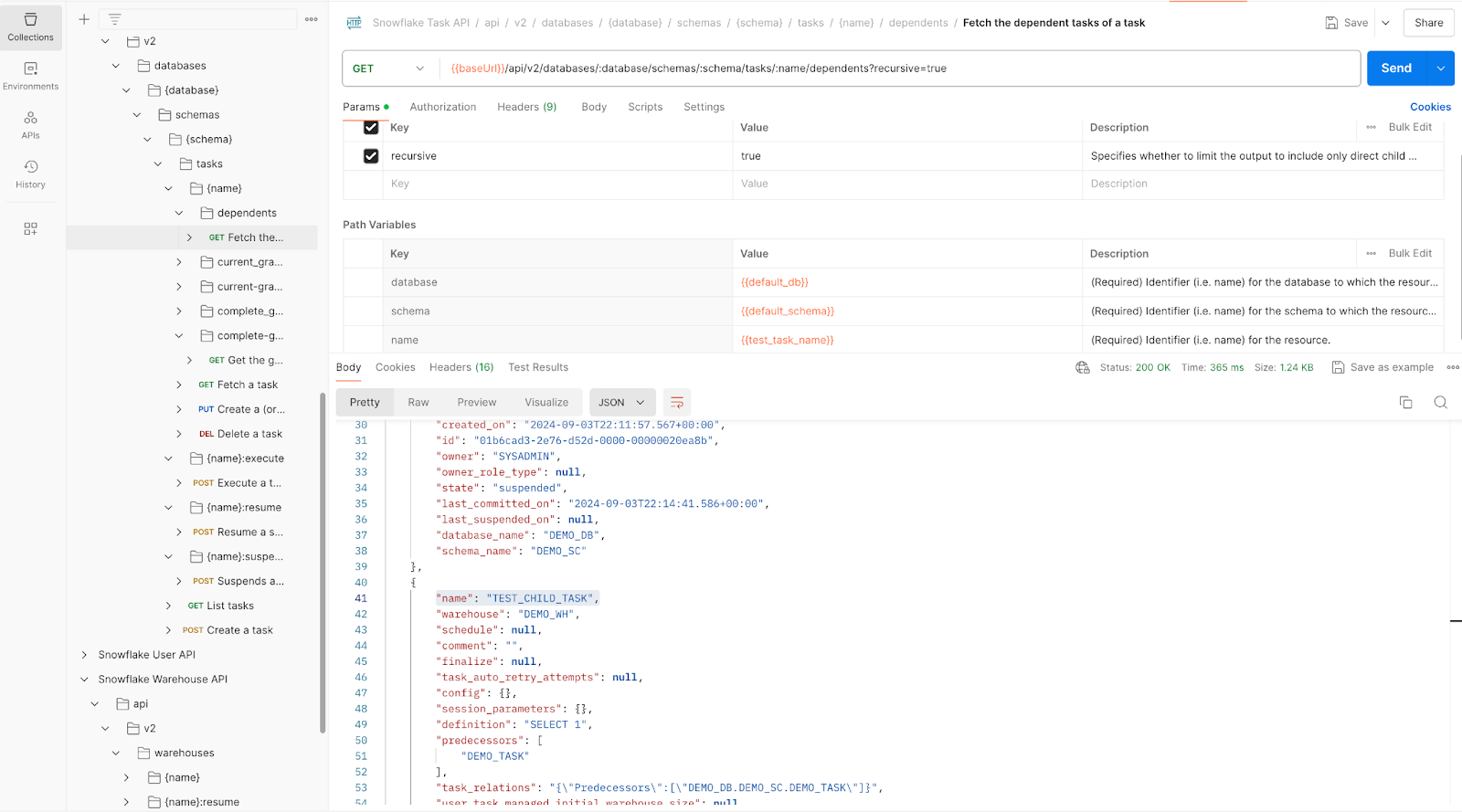Screen dimensions: 1462x812
Task: Toggle the select-all params checkbox in header
Action: tap(371, 128)
